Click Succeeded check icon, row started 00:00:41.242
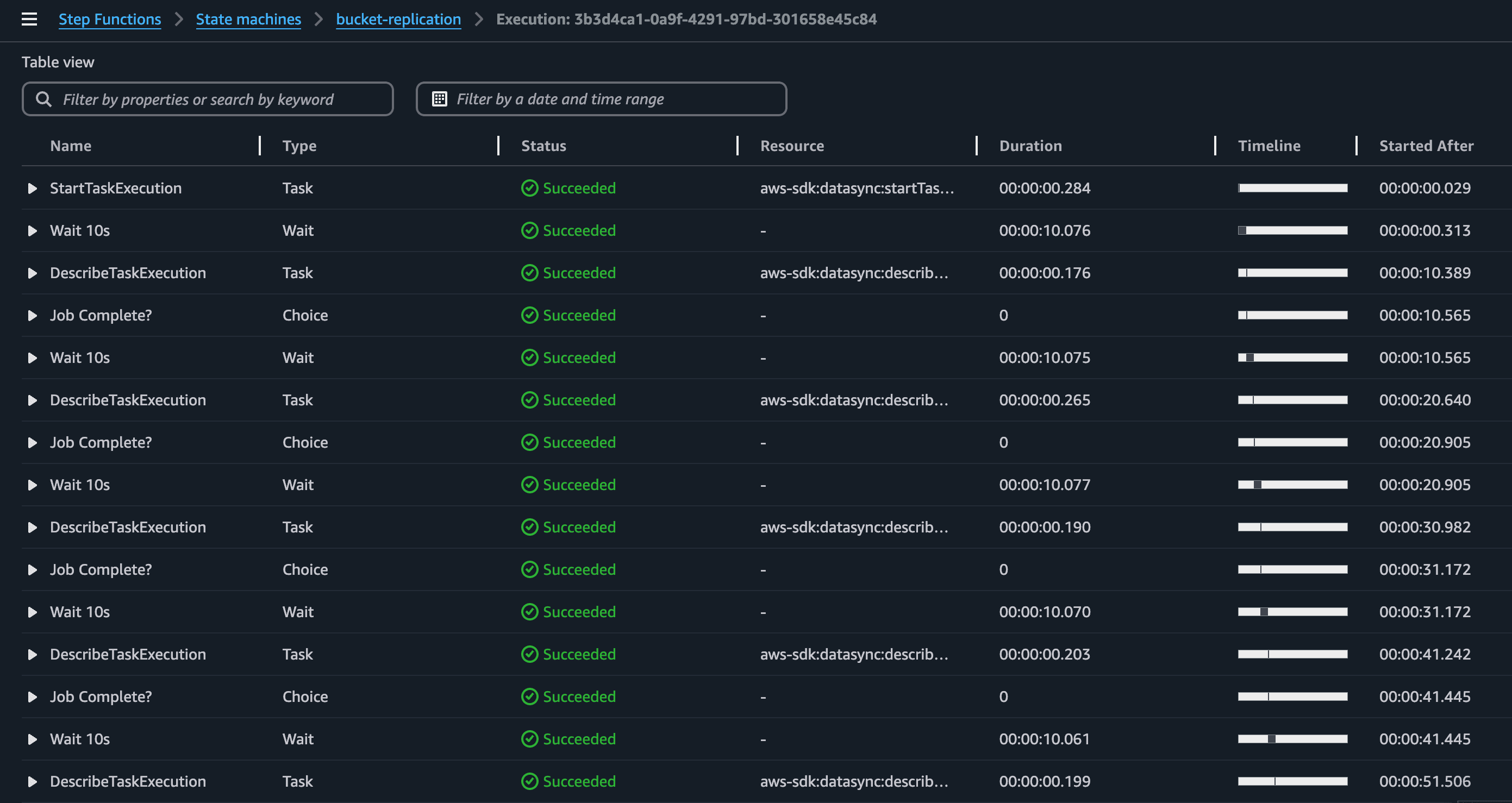 pos(529,655)
